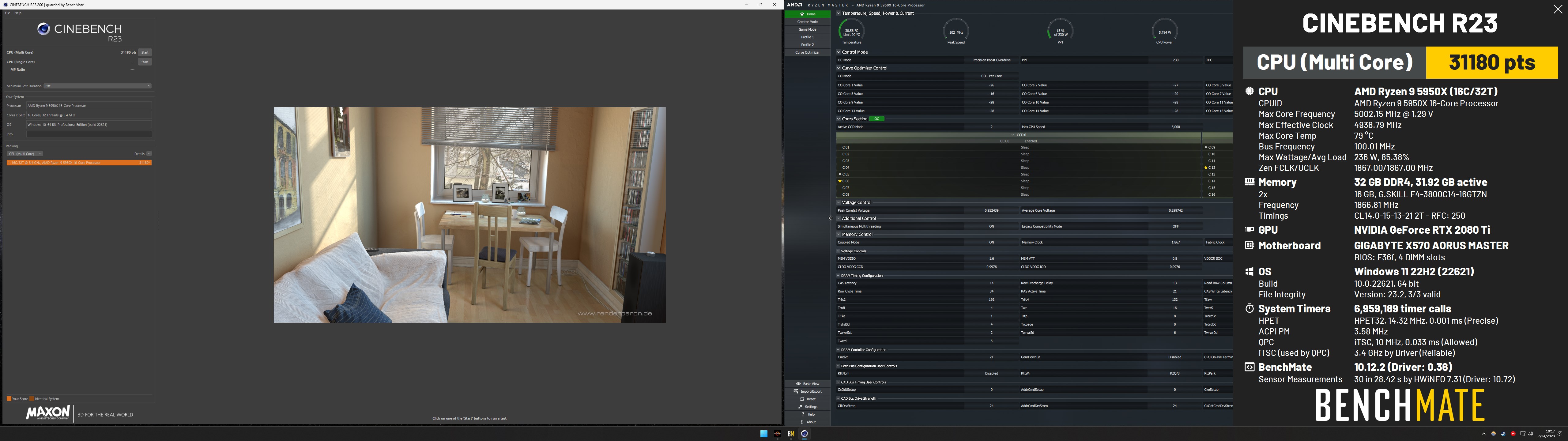
Task: Collapse Memory Control section
Action: pyautogui.click(x=838, y=234)
